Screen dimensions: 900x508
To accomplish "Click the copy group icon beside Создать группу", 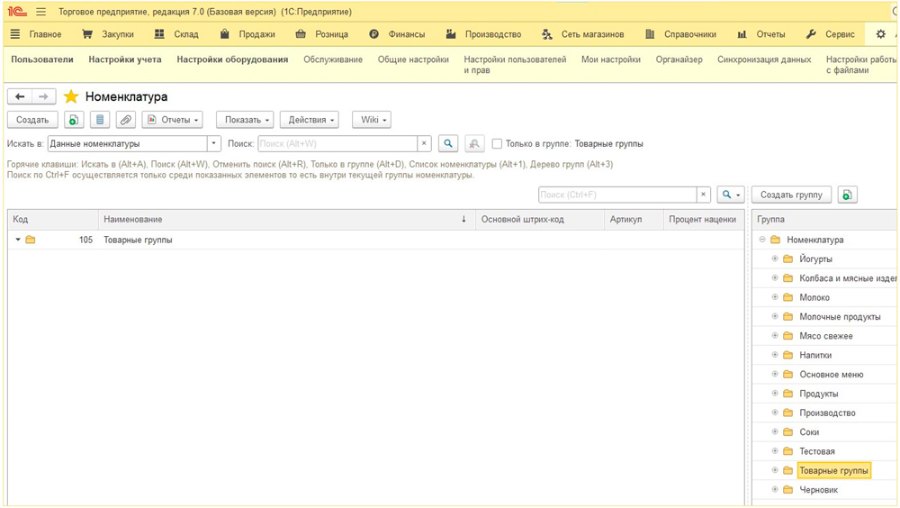I will click(847, 195).
